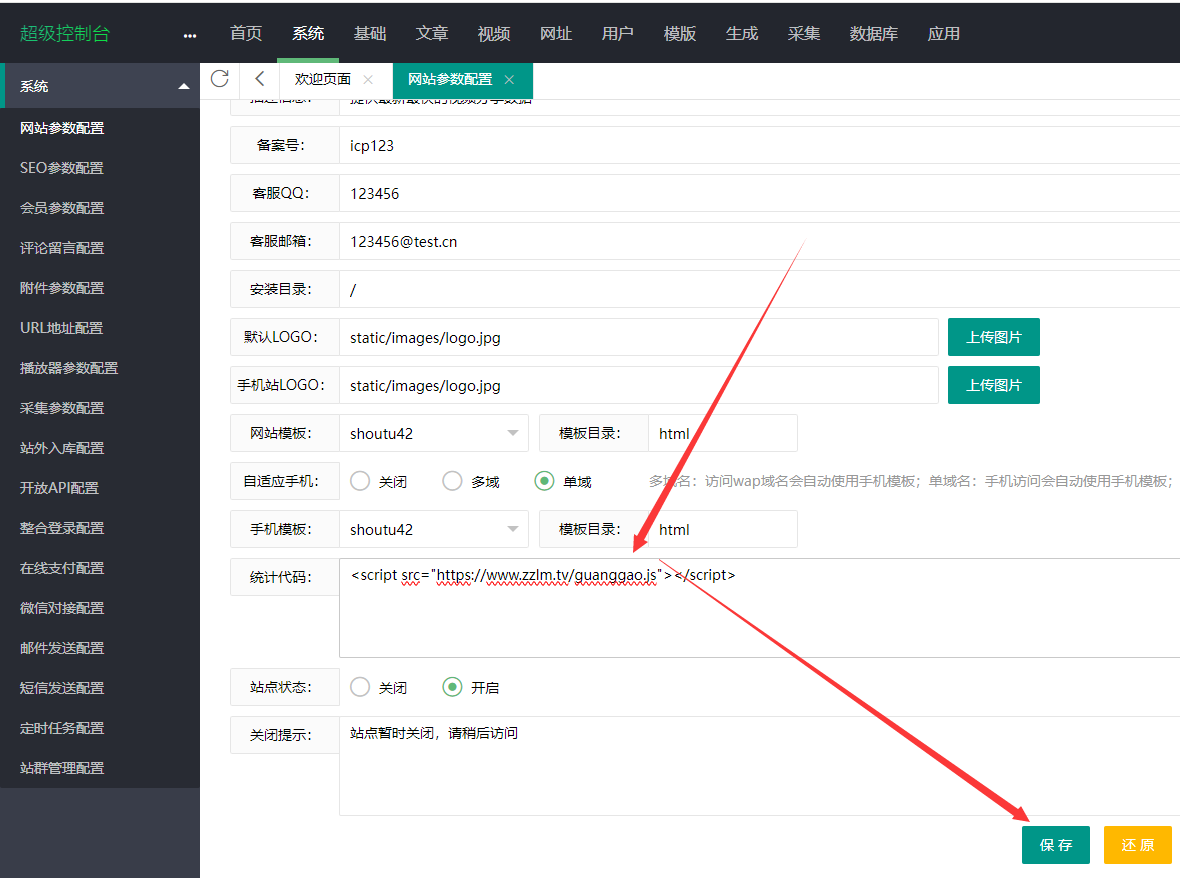Click 模板目录 field beside 手机模板
The width and height of the screenshot is (1180, 878).
pyautogui.click(x=722, y=530)
